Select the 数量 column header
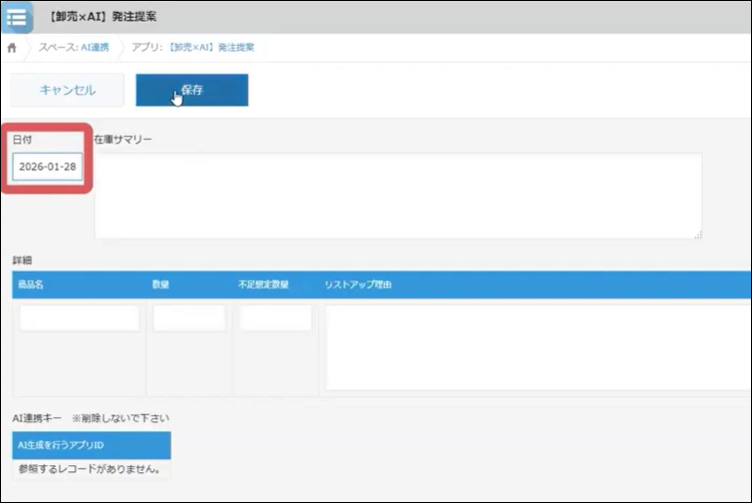This screenshot has width=752, height=503. pyautogui.click(x=161, y=285)
